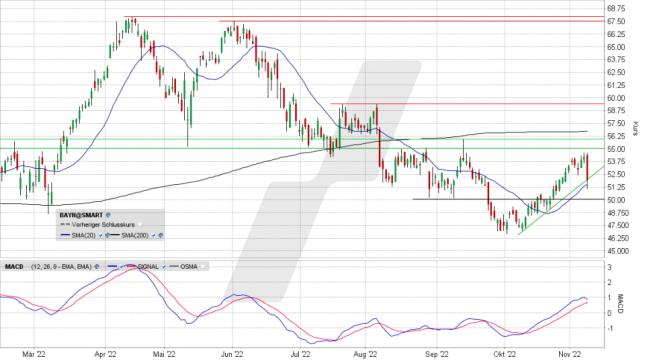The width and height of the screenshot is (645, 363).
Task: Toggle the SMA(20) checkmark
Action: (101, 235)
